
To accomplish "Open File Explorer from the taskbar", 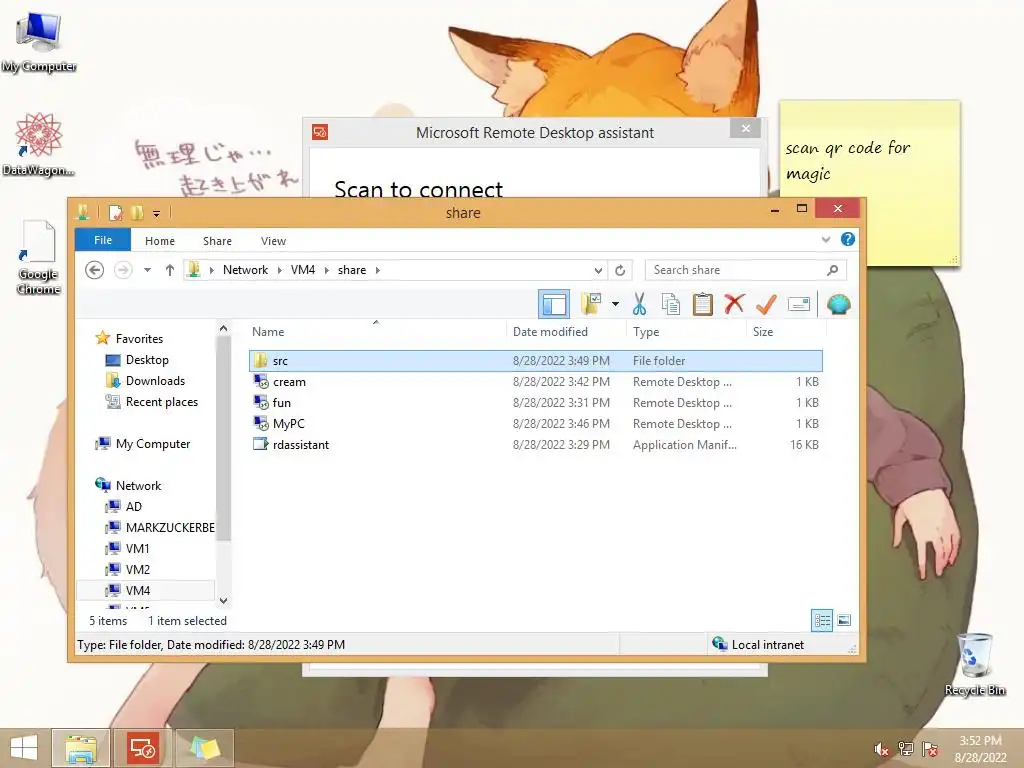I will pyautogui.click(x=81, y=748).
